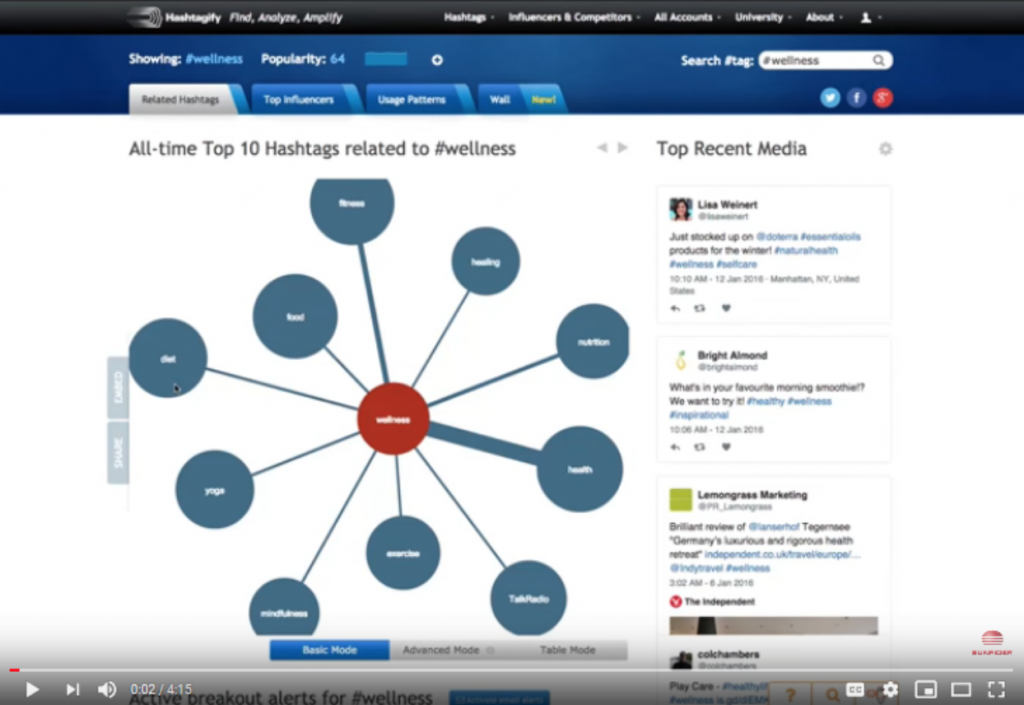Like Bright Almond's tweet
This screenshot has height=705, width=1024.
coord(726,447)
